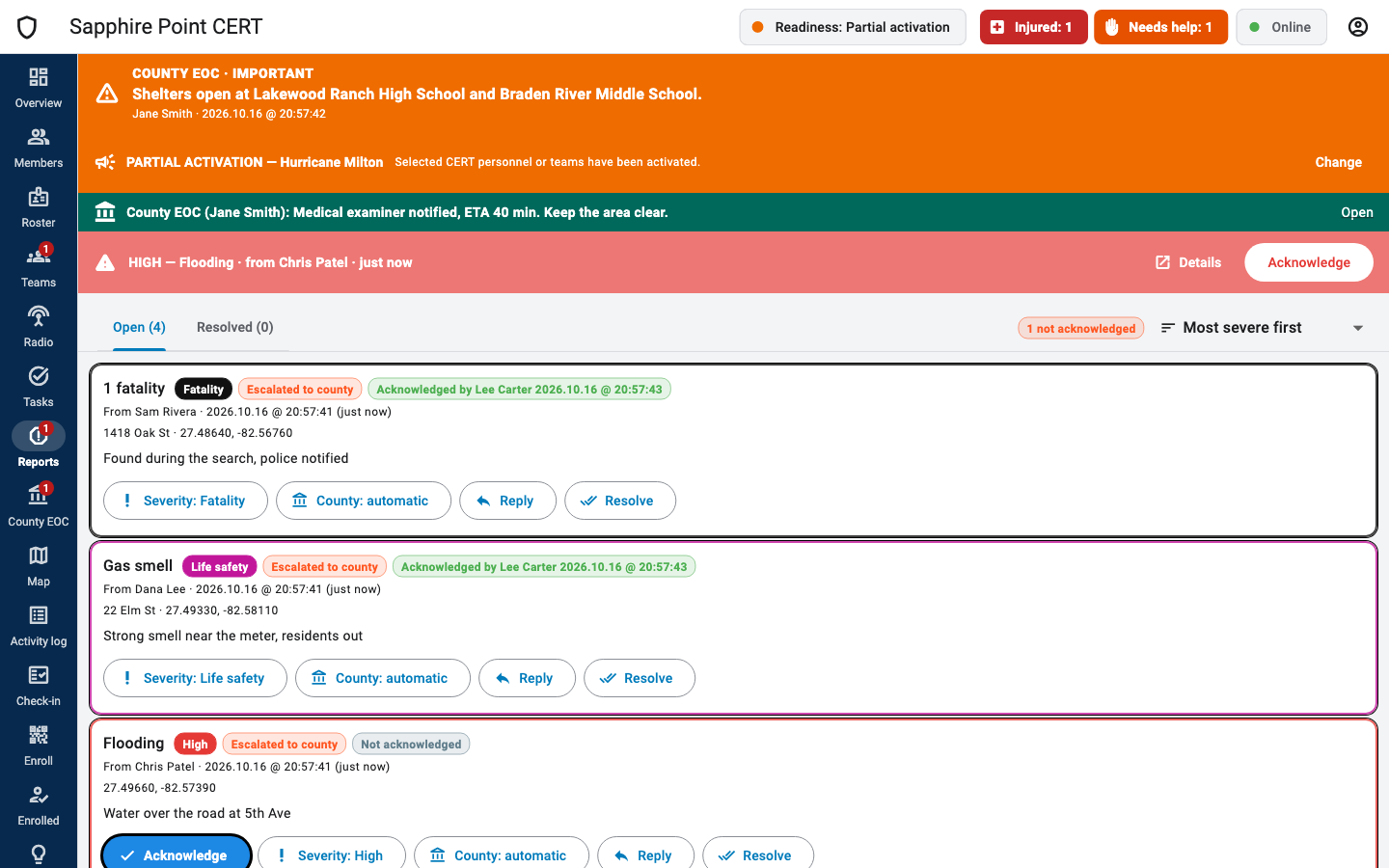The height and width of the screenshot is (868, 1389).
Task: Acknowledge the flooding alert in red banner
Action: pyautogui.click(x=1309, y=262)
